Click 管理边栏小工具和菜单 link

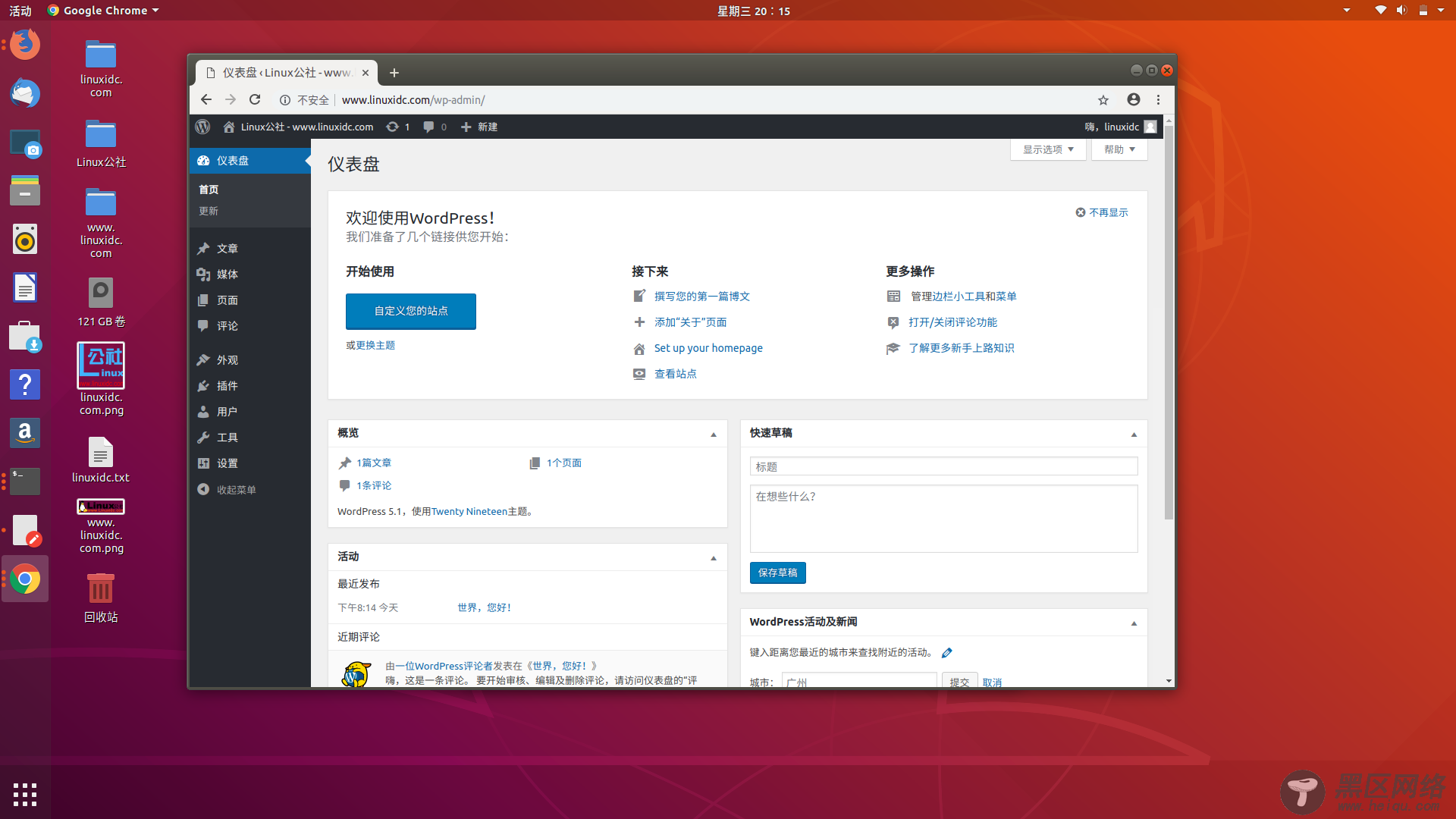(x=963, y=297)
